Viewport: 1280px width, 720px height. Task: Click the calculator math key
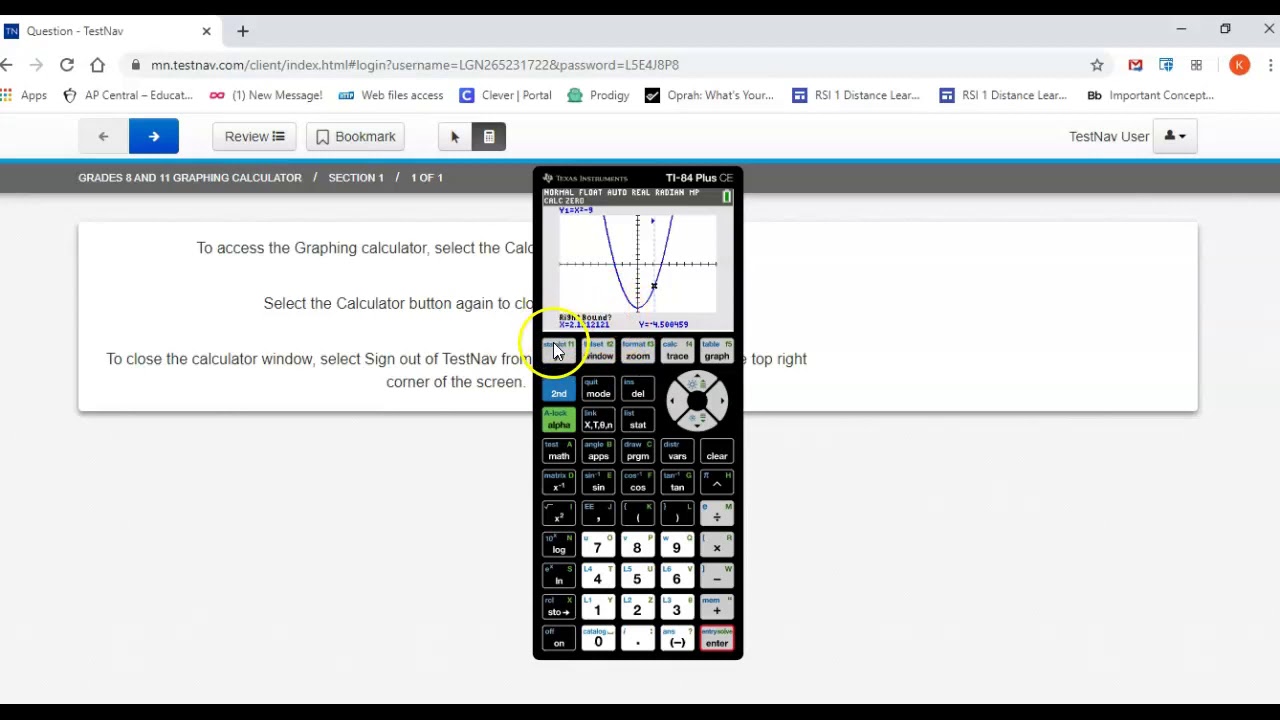point(558,451)
